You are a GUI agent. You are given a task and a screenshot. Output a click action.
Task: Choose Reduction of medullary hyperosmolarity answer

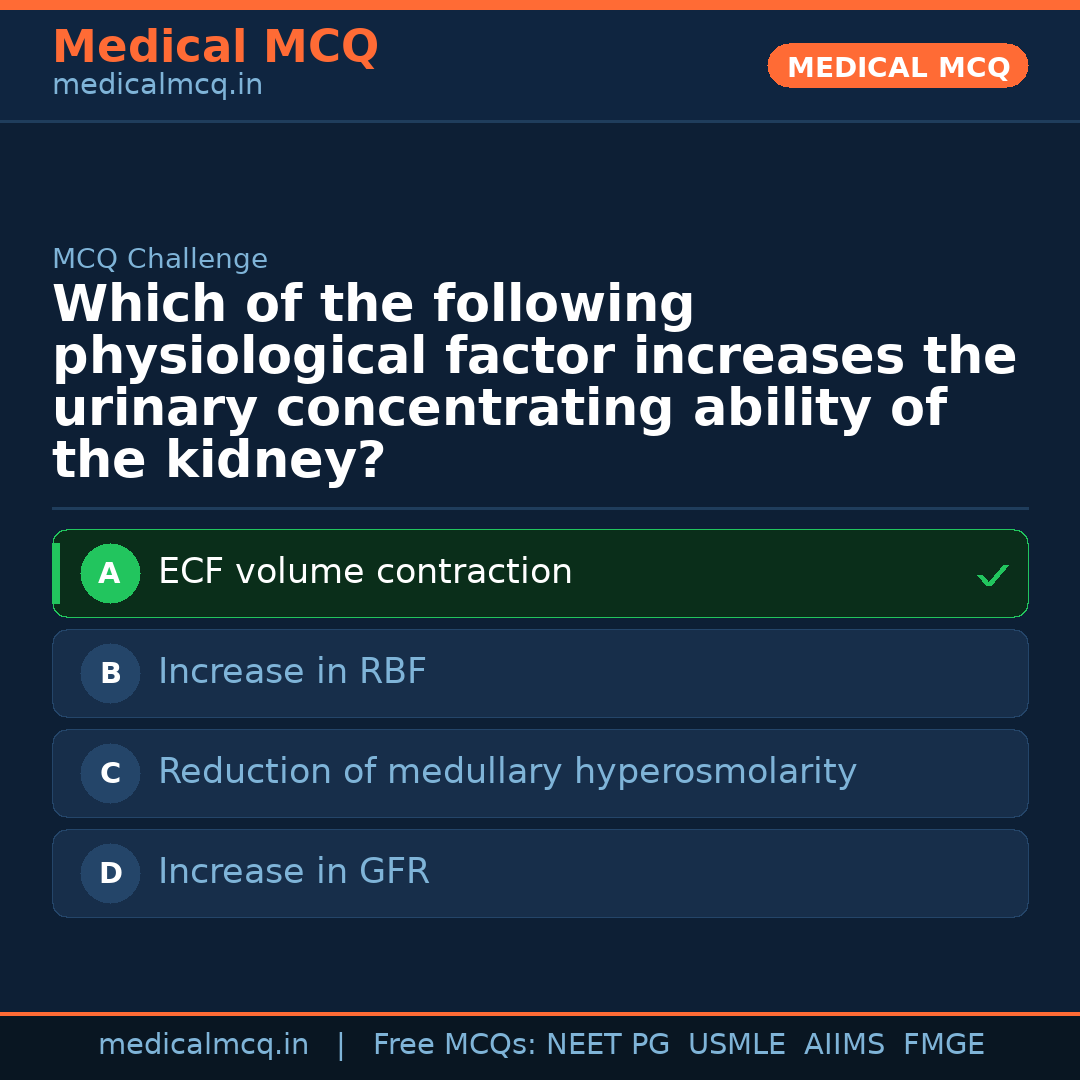(x=507, y=773)
